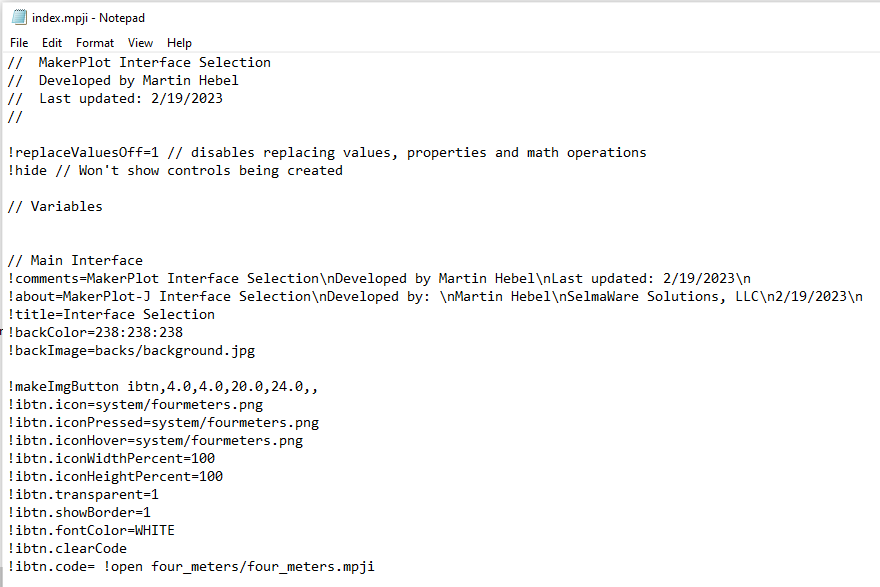The height and width of the screenshot is (587, 880).
Task: Open the View menu
Action: (x=140, y=43)
